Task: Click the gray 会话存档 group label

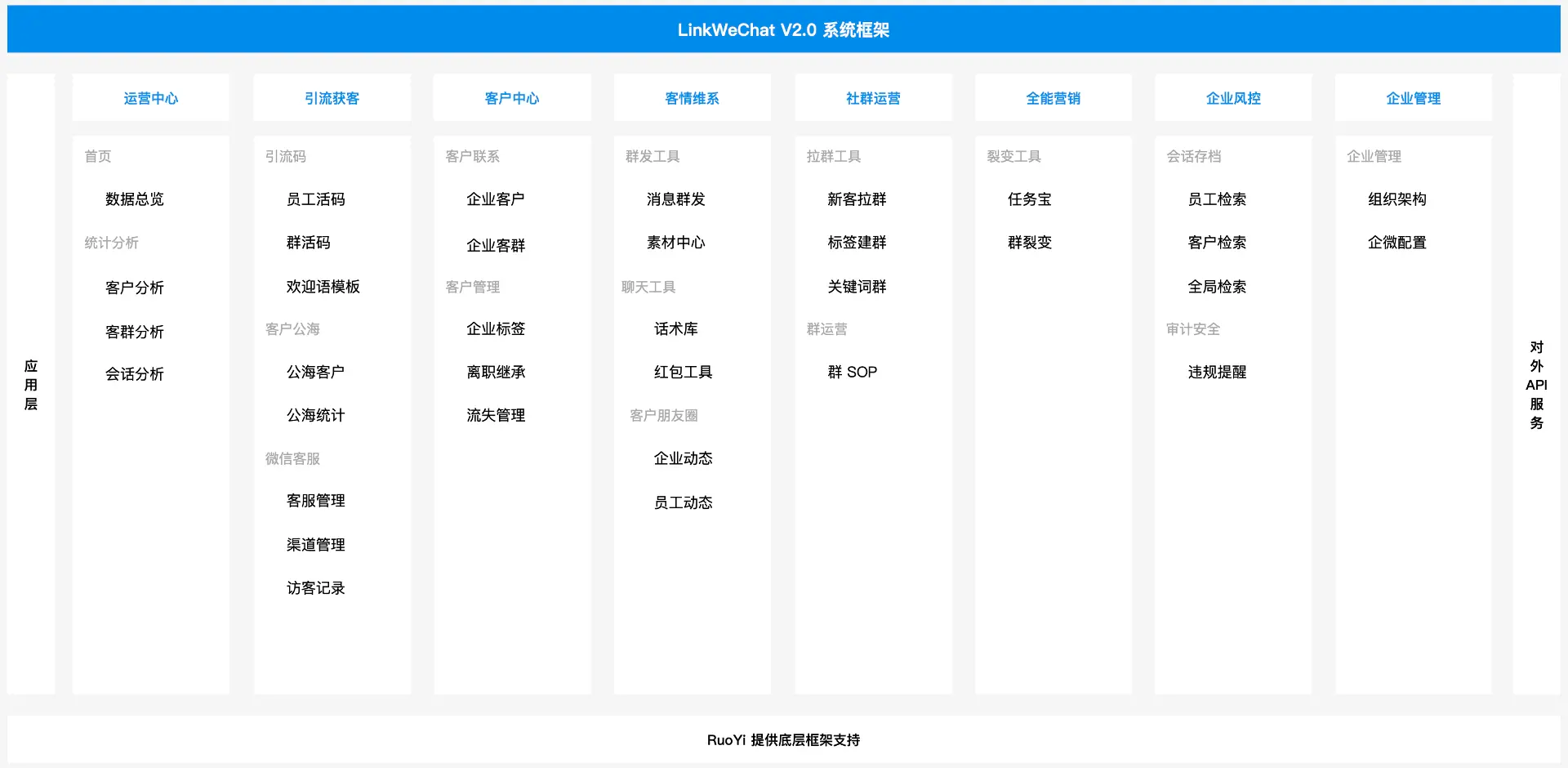Action: coord(1194,156)
